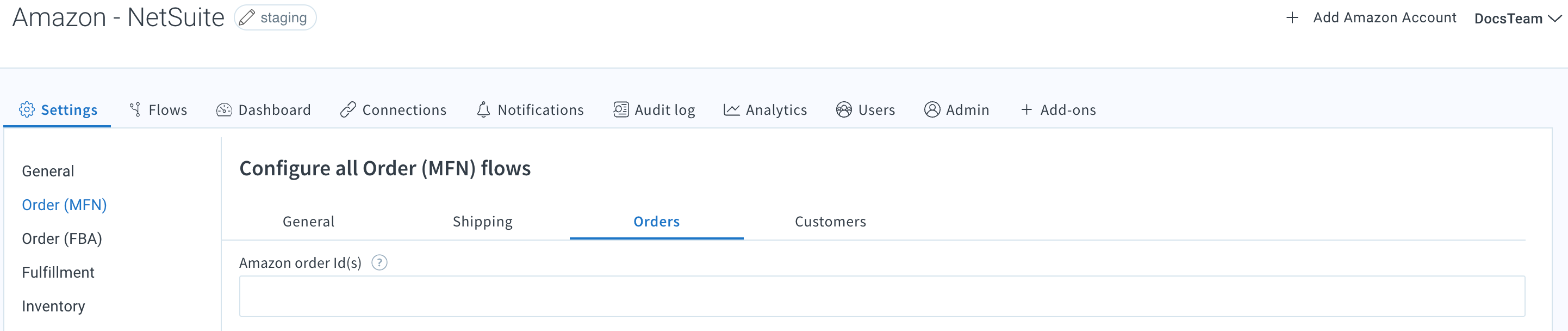The width and height of the screenshot is (1568, 331).
Task: Click the Admin person icon
Action: pos(932,110)
